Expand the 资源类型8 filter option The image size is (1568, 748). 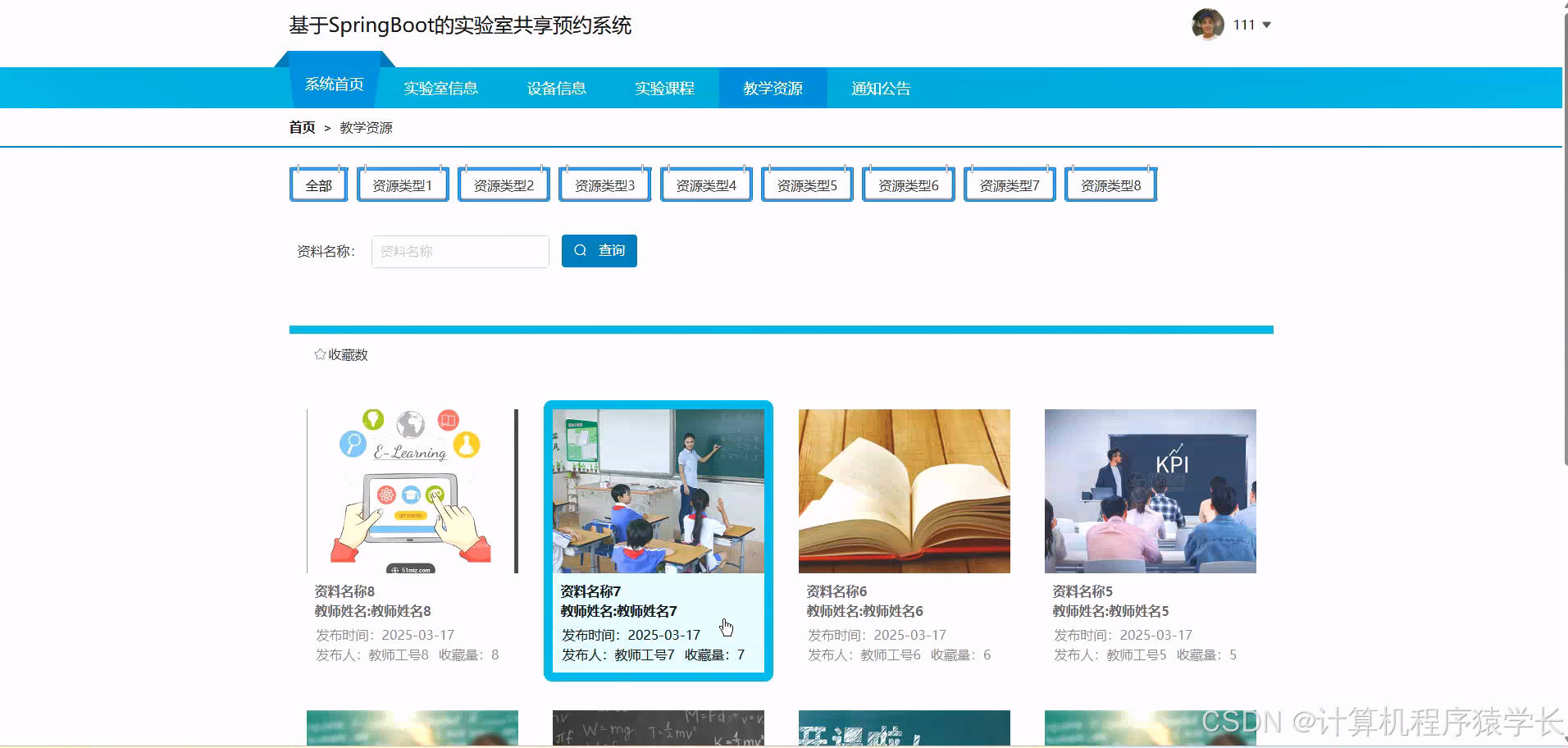click(x=1110, y=184)
